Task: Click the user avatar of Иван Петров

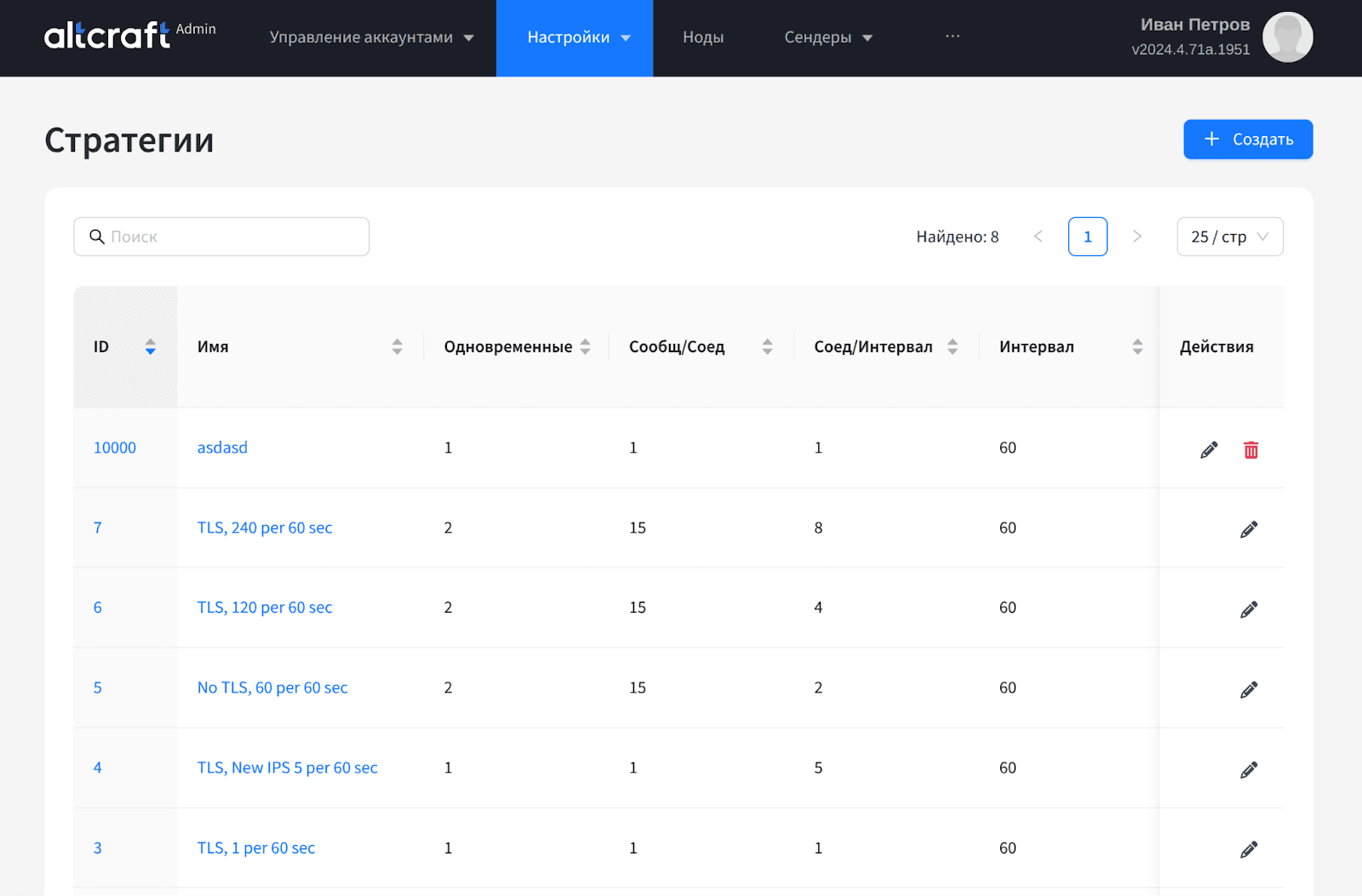Action: [1286, 37]
